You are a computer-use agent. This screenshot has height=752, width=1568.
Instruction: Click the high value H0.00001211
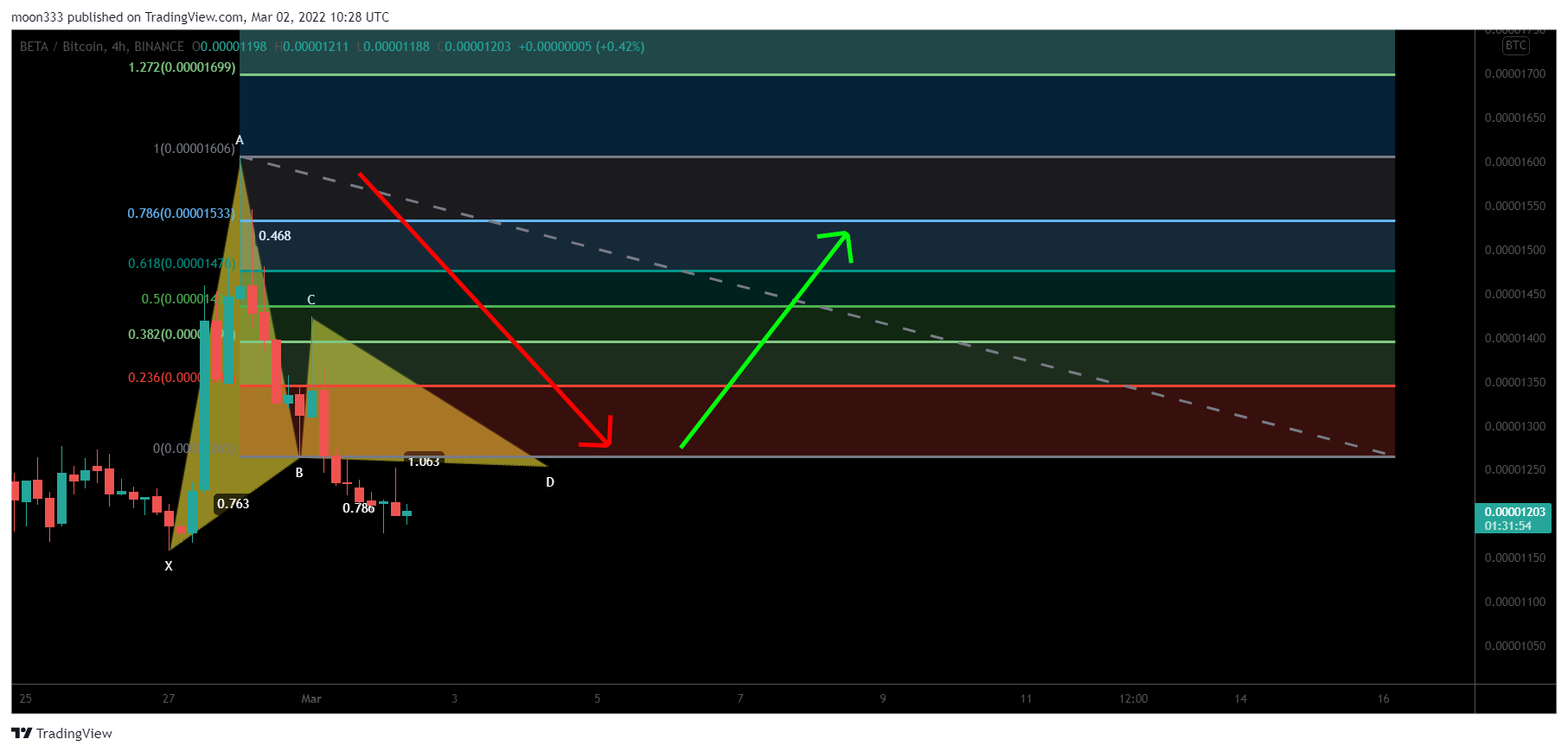[x=312, y=47]
